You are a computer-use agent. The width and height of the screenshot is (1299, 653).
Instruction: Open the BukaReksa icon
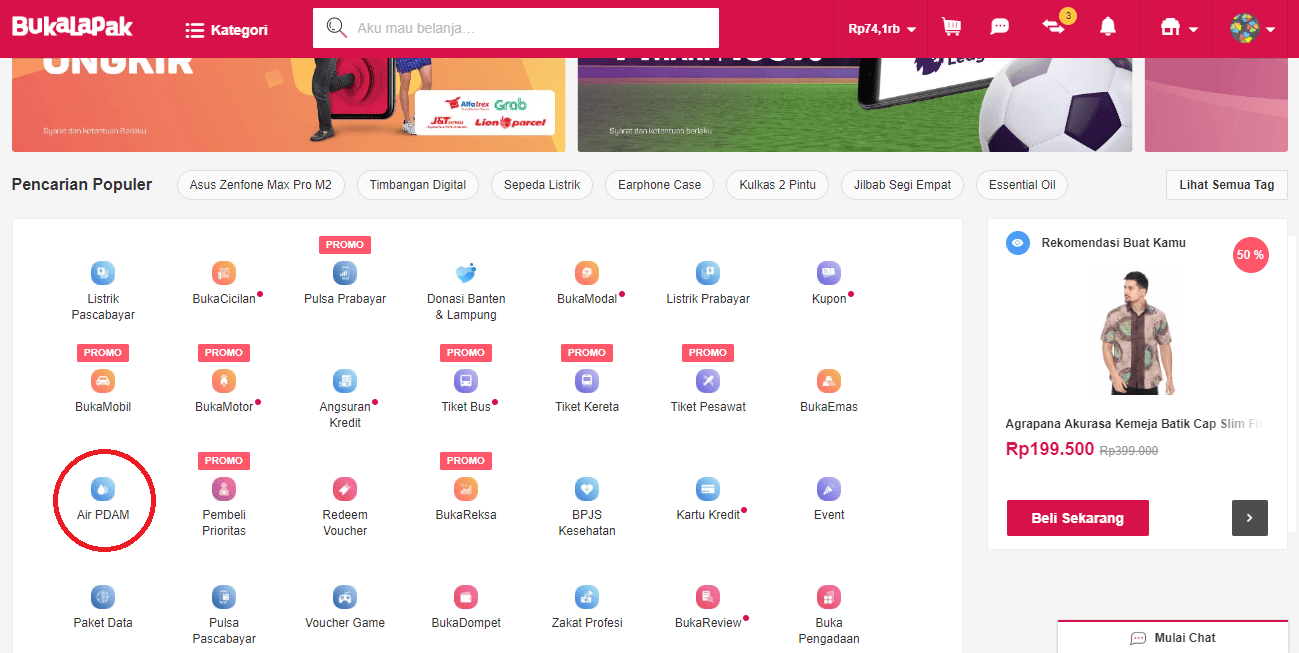(466, 489)
